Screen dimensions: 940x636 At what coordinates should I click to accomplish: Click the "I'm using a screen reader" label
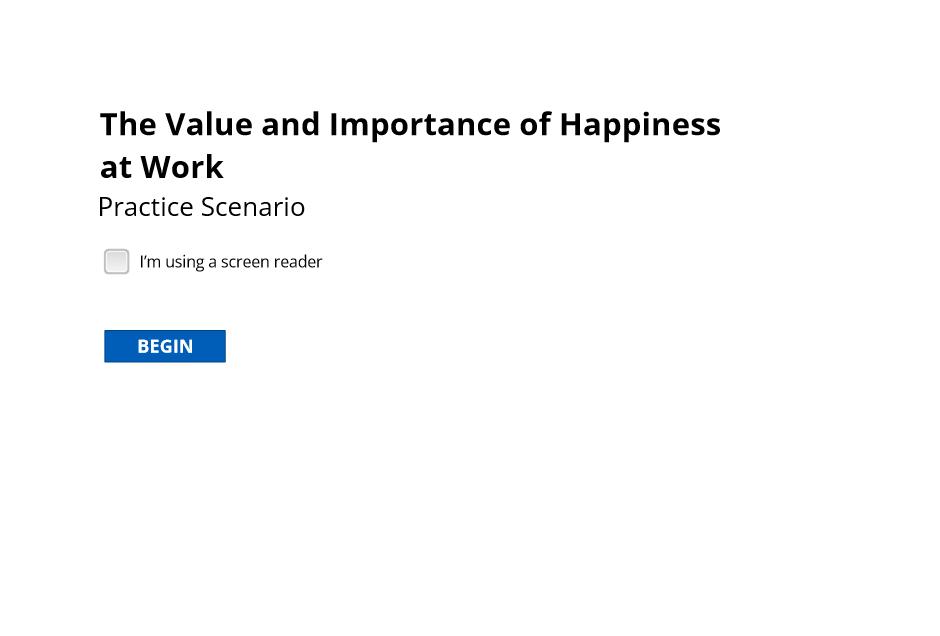(x=231, y=262)
